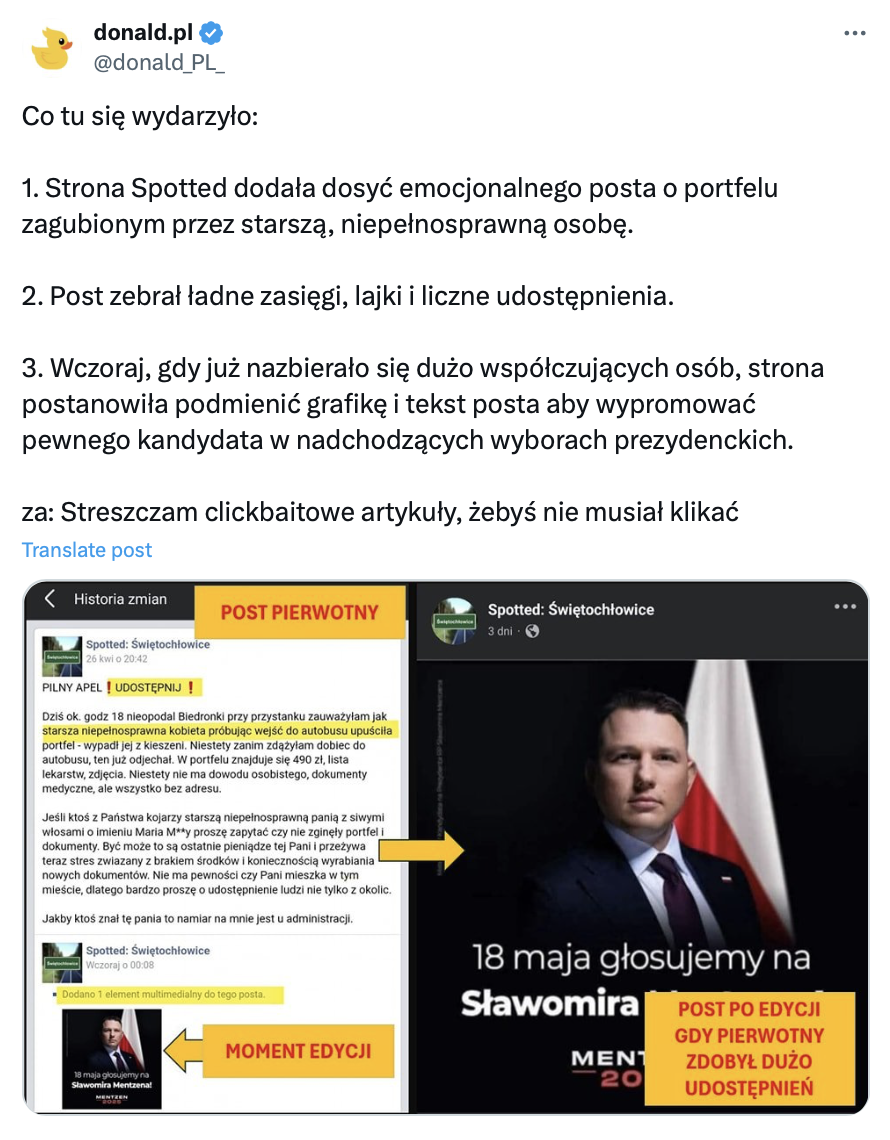Screen dimensions: 890x1140
Task: Open the donald.pl duck avatar
Action: click(52, 48)
